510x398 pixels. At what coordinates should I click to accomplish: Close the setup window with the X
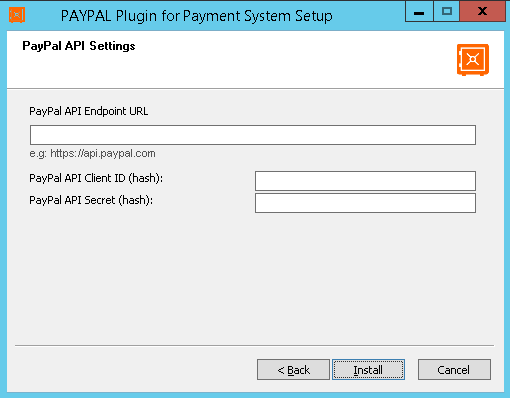[482, 12]
